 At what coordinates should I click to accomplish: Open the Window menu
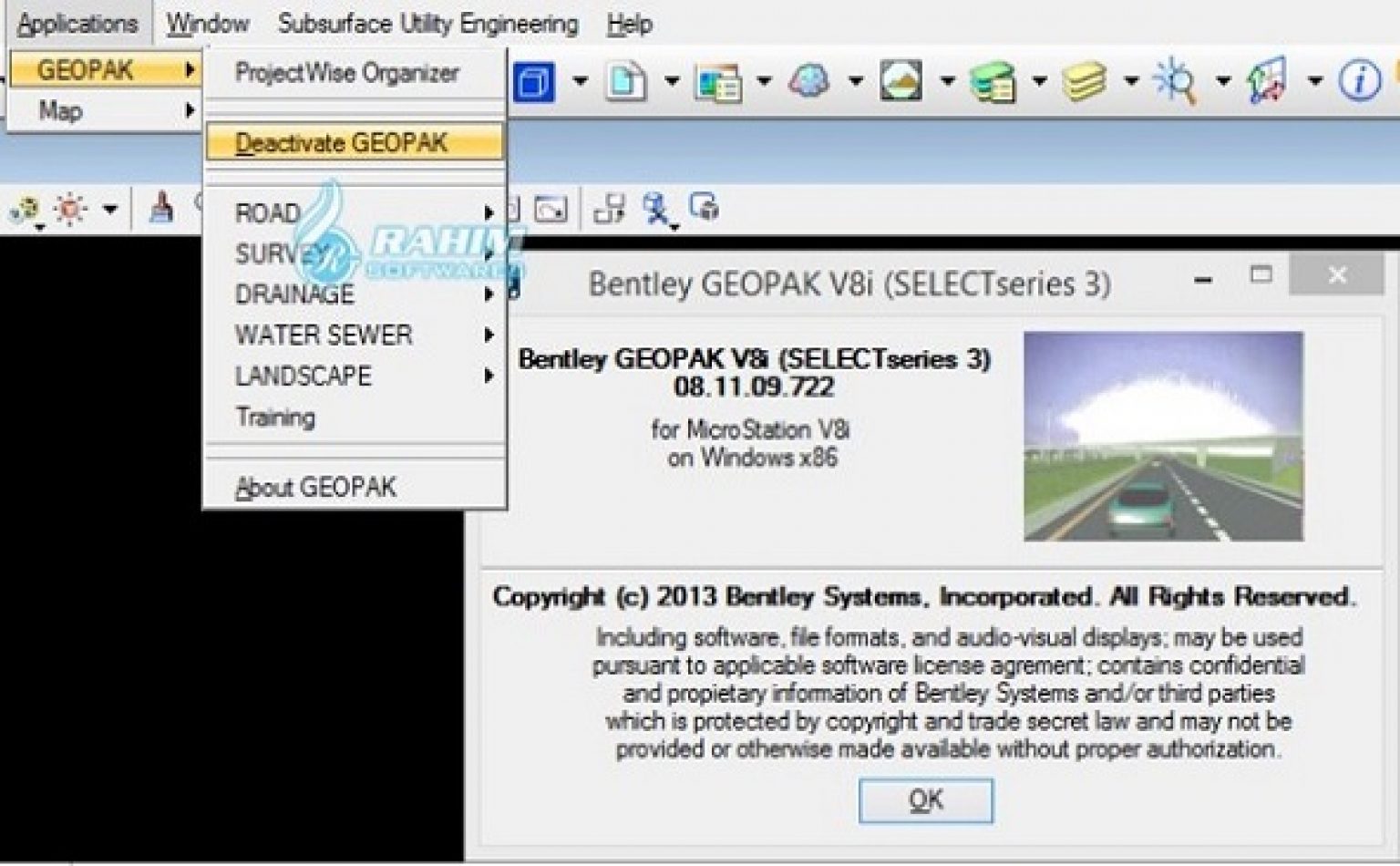tap(208, 24)
